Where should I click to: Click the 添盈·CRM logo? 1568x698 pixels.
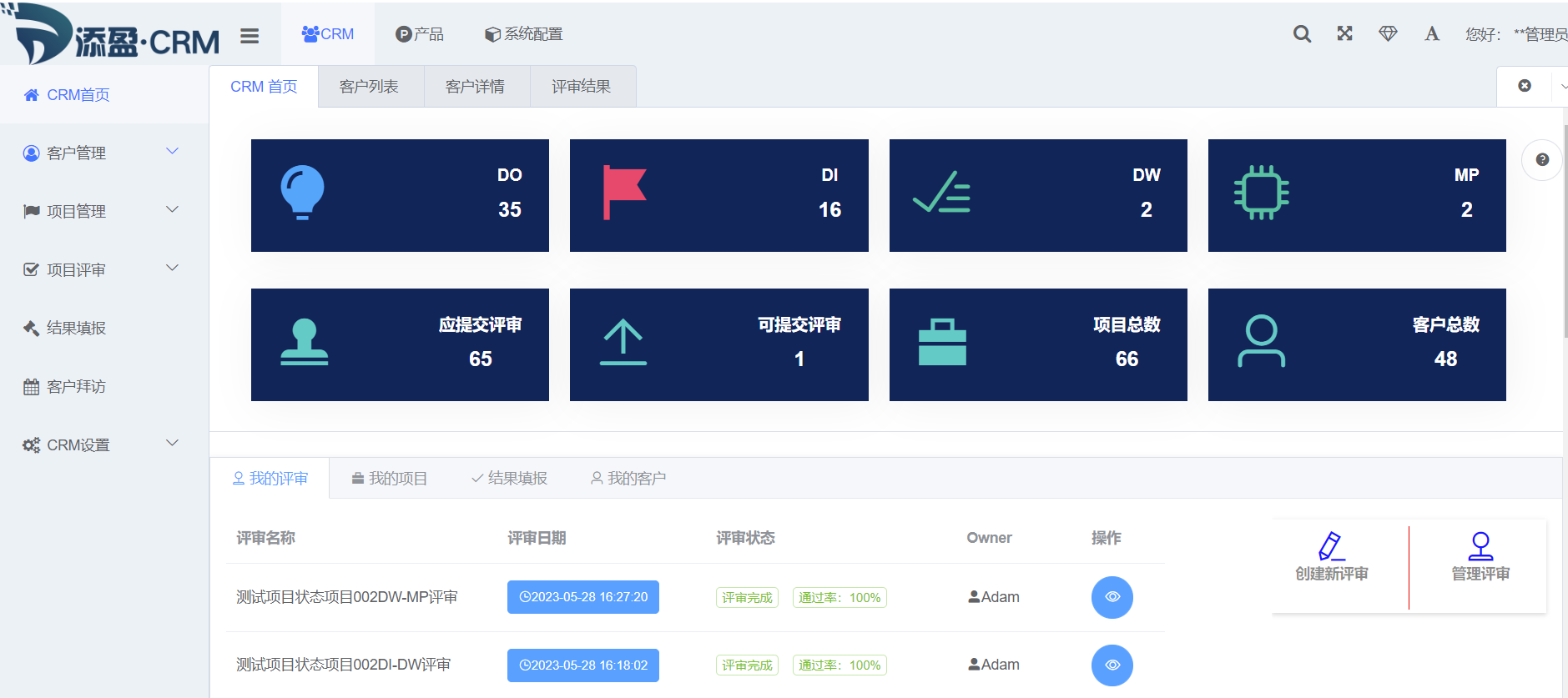pyautogui.click(x=111, y=35)
